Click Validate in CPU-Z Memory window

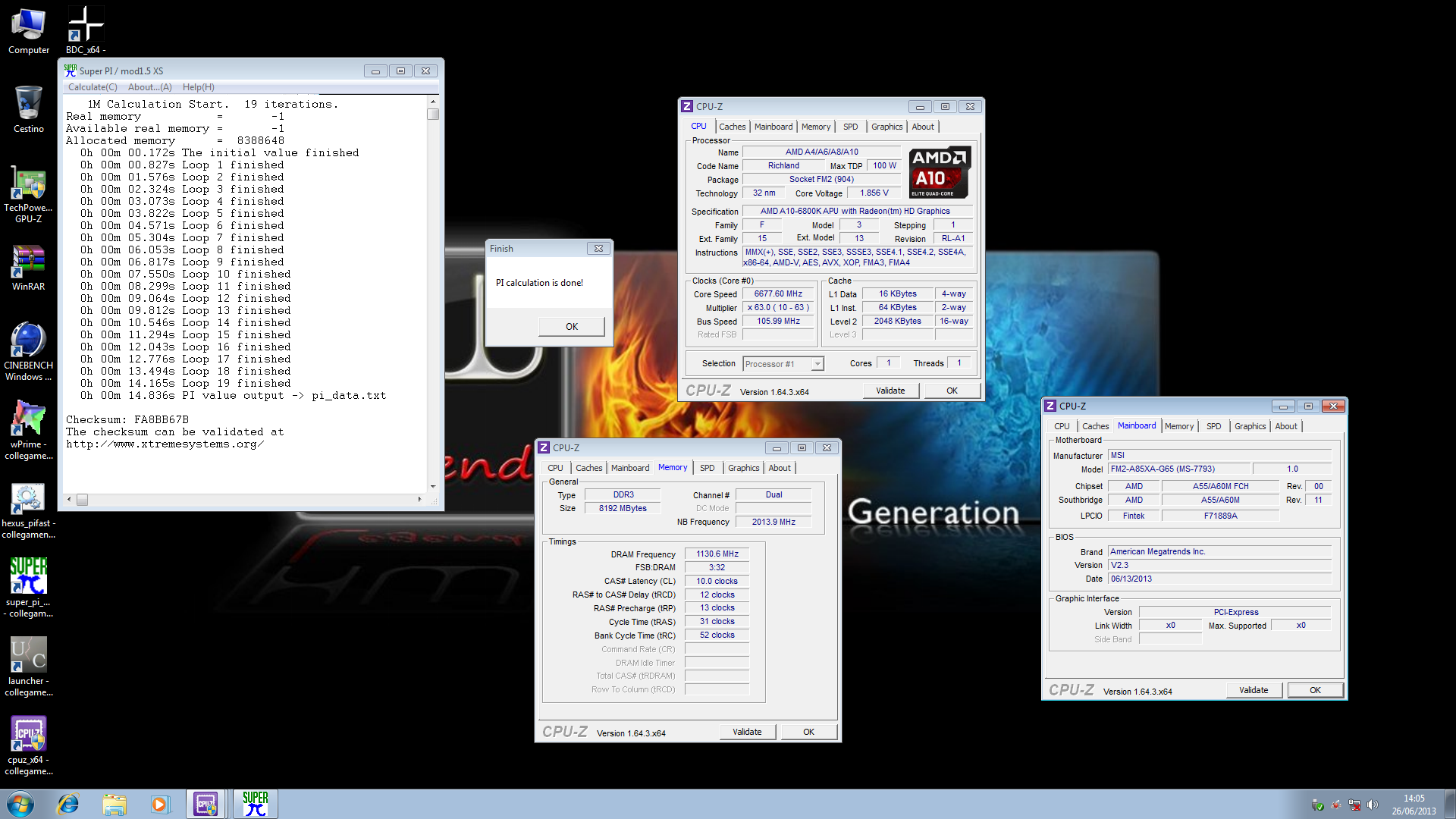[x=747, y=732]
